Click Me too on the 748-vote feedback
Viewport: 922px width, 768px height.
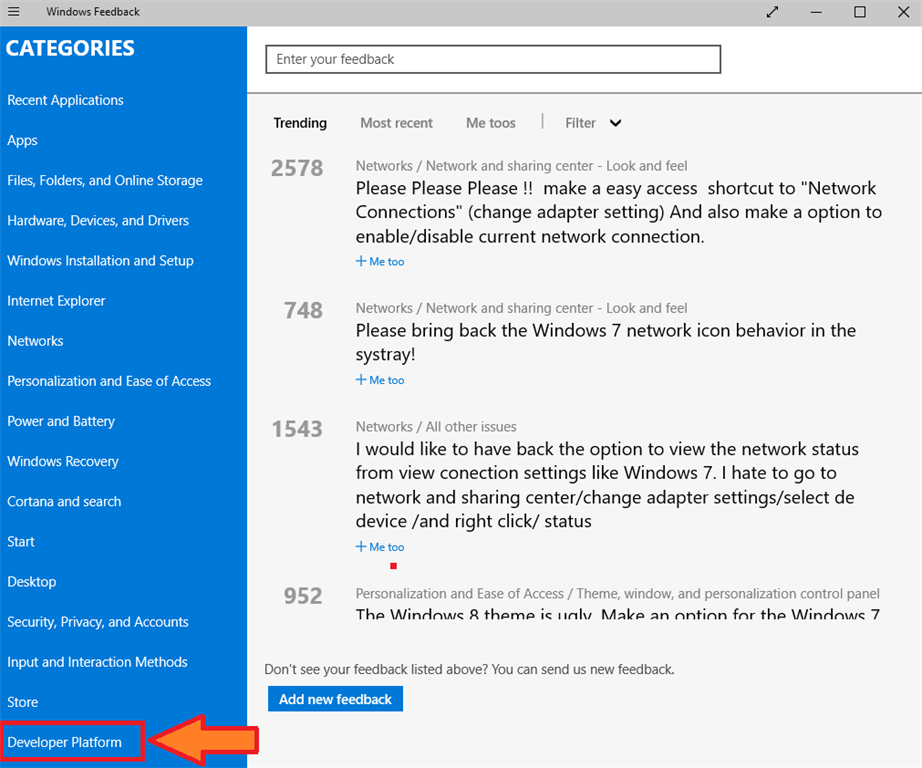pyautogui.click(x=380, y=380)
